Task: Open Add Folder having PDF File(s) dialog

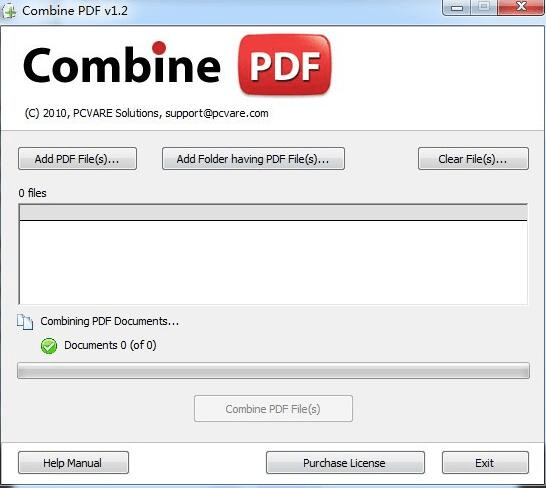Action: point(253,159)
